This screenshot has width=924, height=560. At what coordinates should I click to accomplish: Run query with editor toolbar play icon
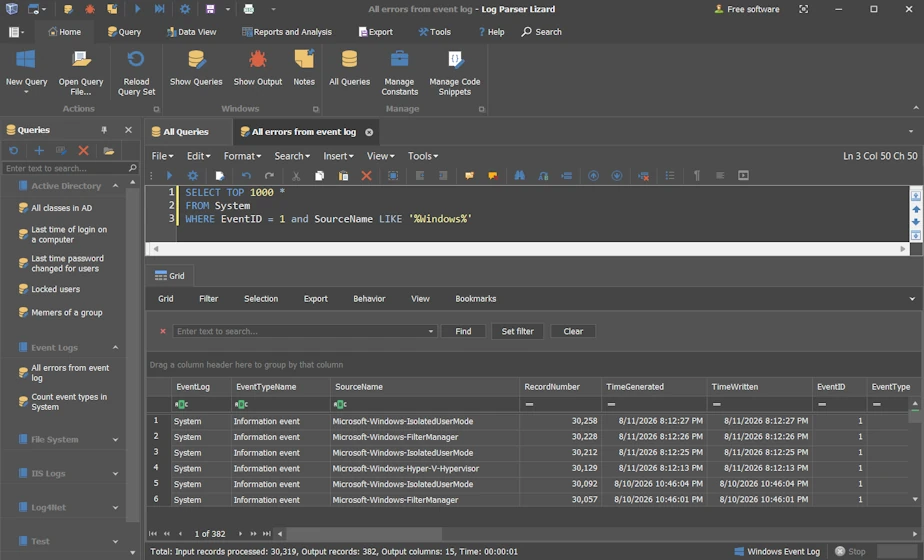coord(169,176)
